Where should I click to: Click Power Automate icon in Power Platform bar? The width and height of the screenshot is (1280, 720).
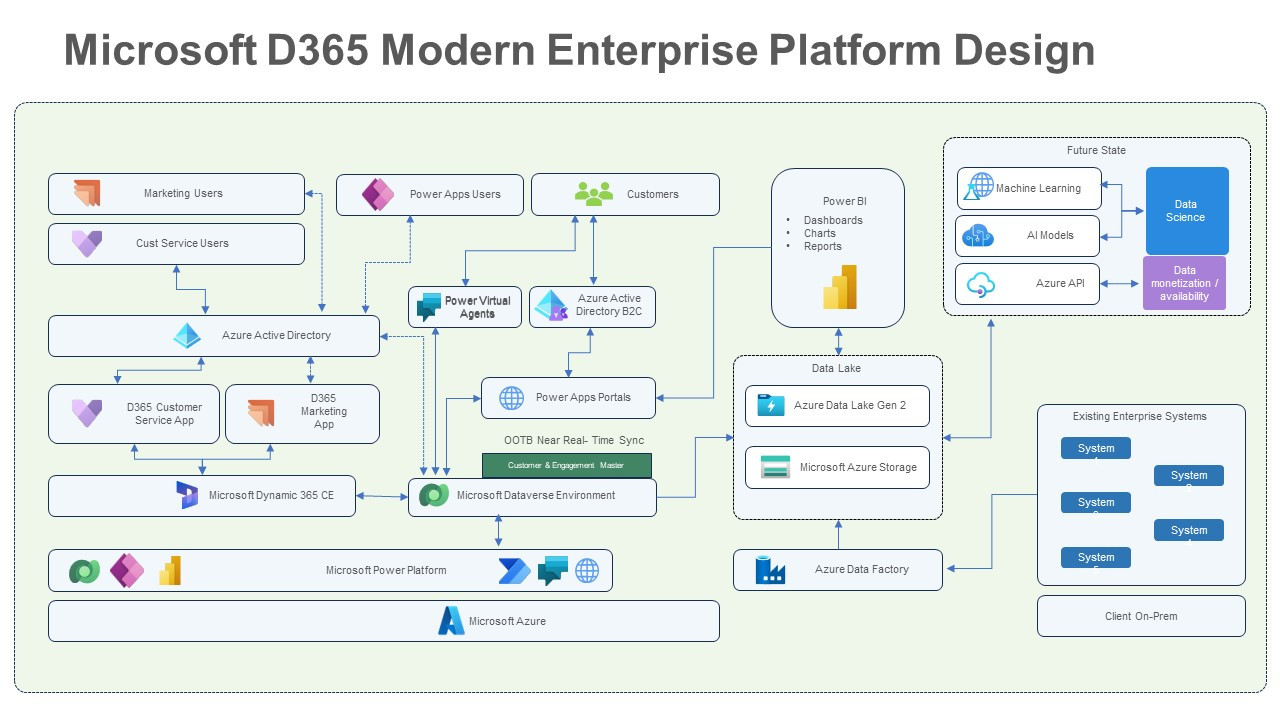click(514, 571)
